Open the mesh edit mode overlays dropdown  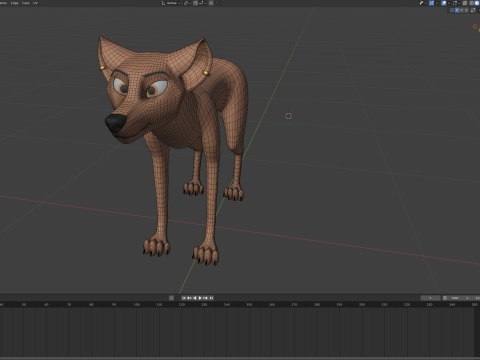(457, 3)
